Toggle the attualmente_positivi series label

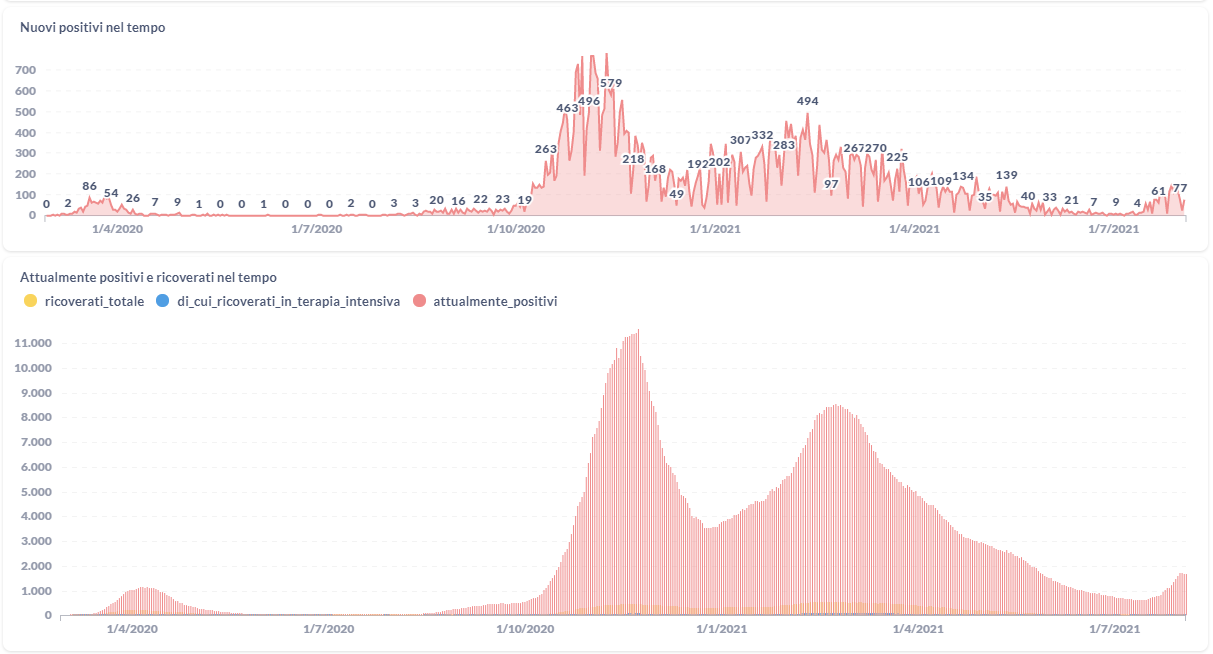tap(495, 300)
